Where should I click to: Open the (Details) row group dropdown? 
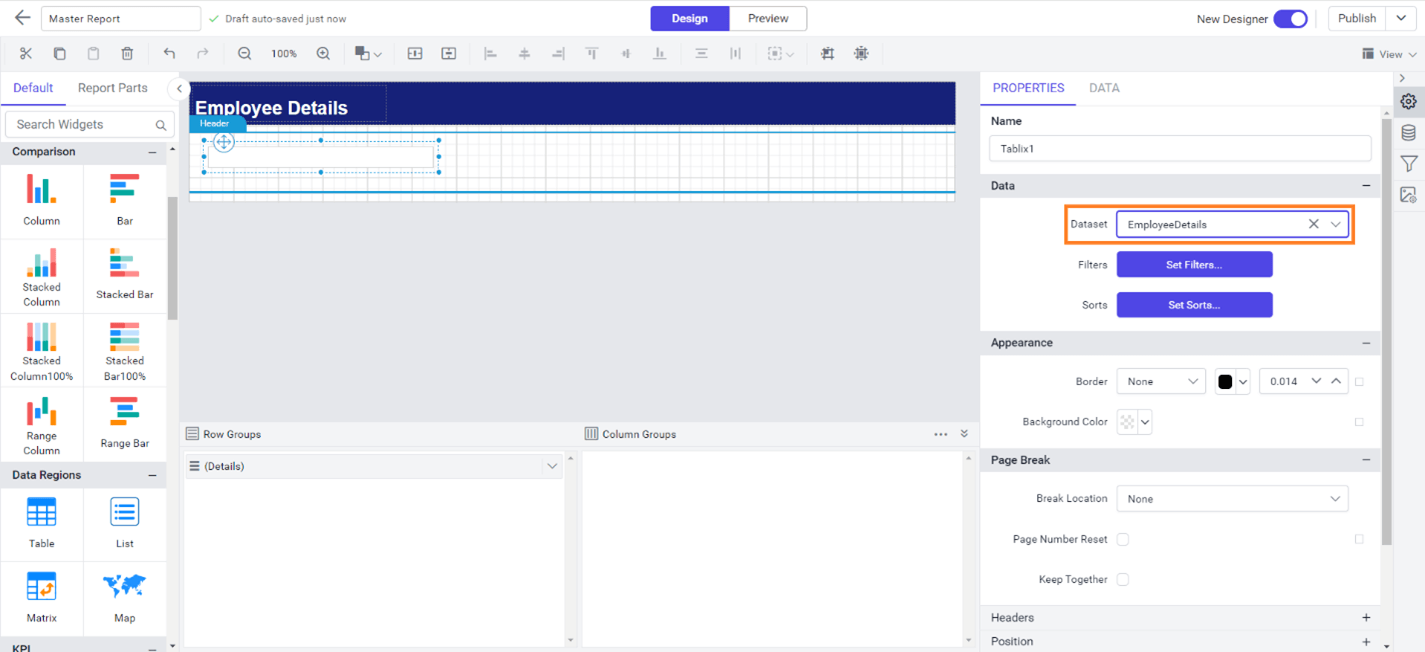(x=552, y=466)
